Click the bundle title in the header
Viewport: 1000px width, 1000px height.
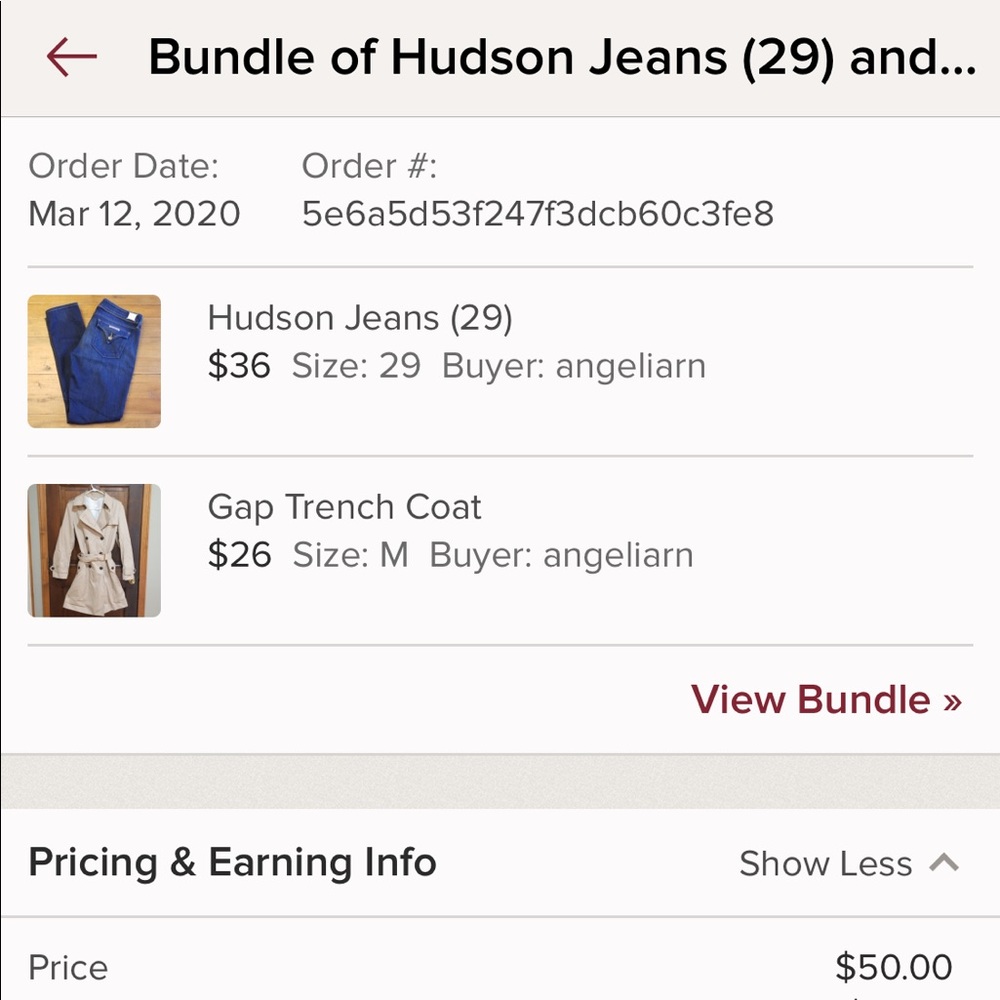coord(560,57)
